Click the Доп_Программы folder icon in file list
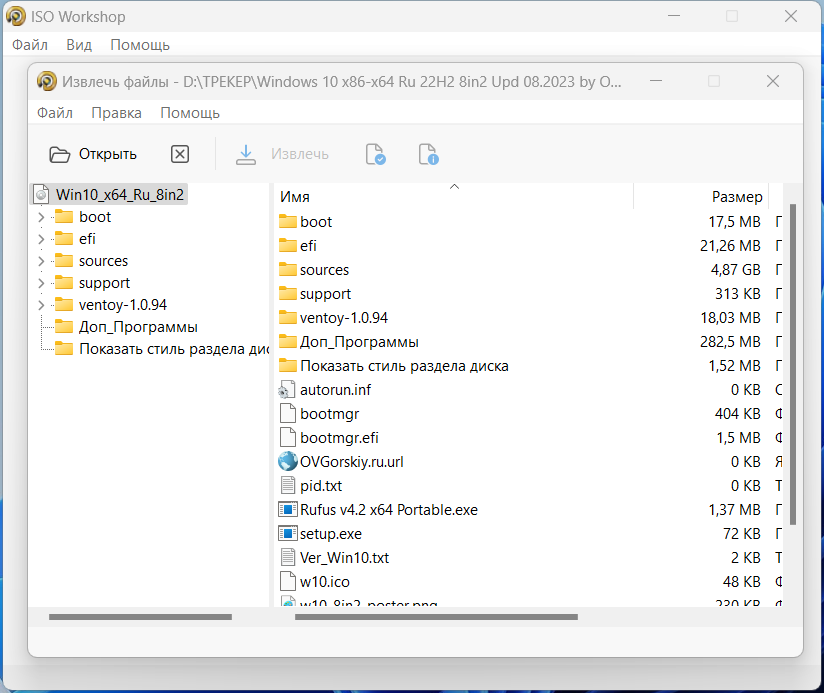Viewport: 824px width, 693px height. coord(288,342)
